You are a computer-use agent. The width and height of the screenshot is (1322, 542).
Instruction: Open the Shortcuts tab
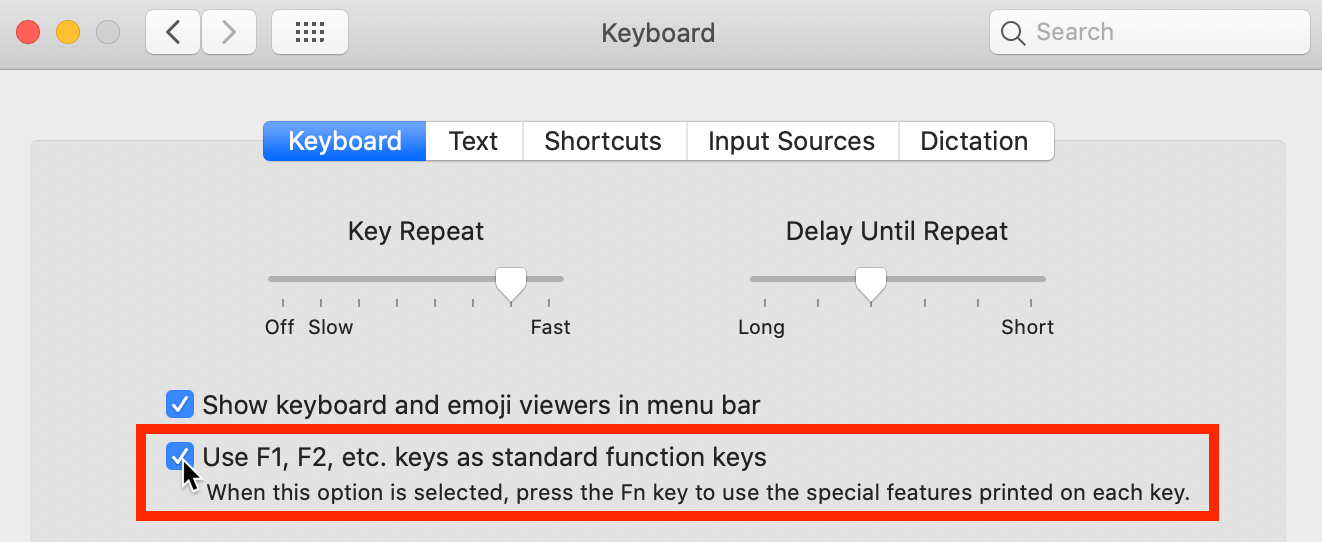pyautogui.click(x=603, y=141)
